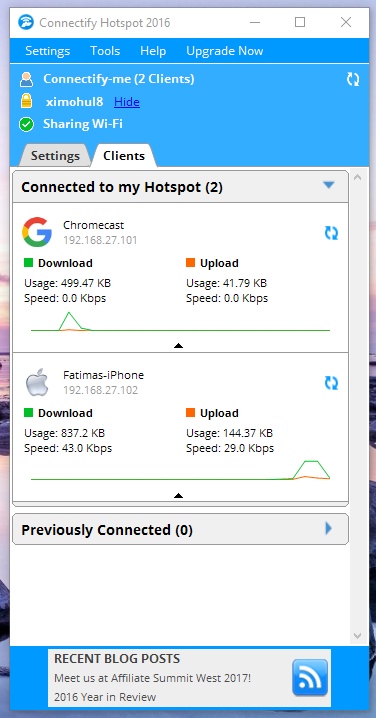Click the yellow padlock password icon
This screenshot has width=376, height=718.
[x=27, y=101]
